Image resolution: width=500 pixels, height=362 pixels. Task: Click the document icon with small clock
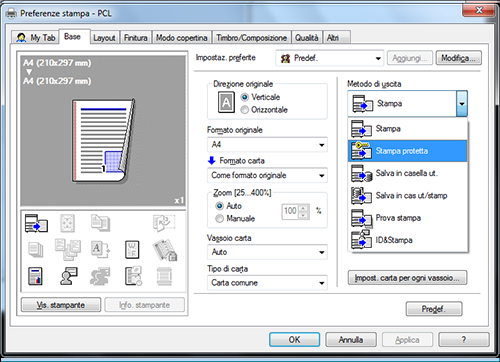point(133,276)
